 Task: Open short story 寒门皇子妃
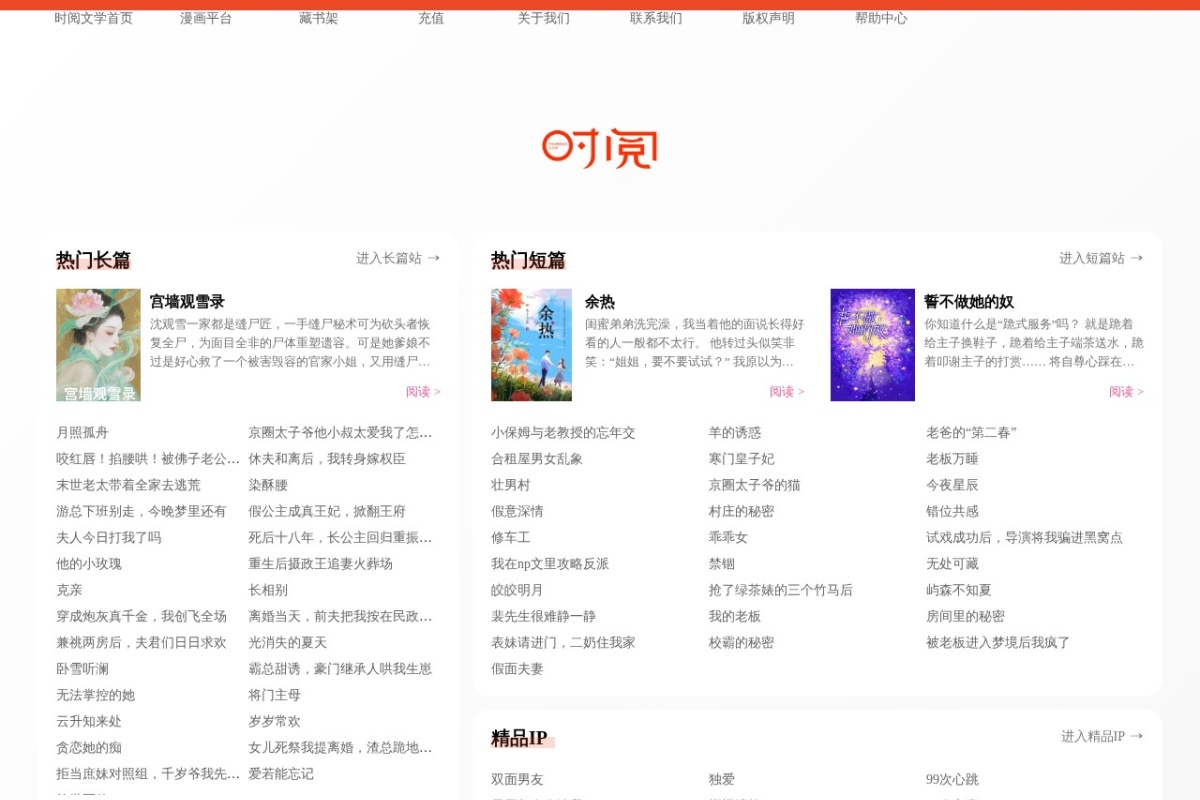point(742,459)
